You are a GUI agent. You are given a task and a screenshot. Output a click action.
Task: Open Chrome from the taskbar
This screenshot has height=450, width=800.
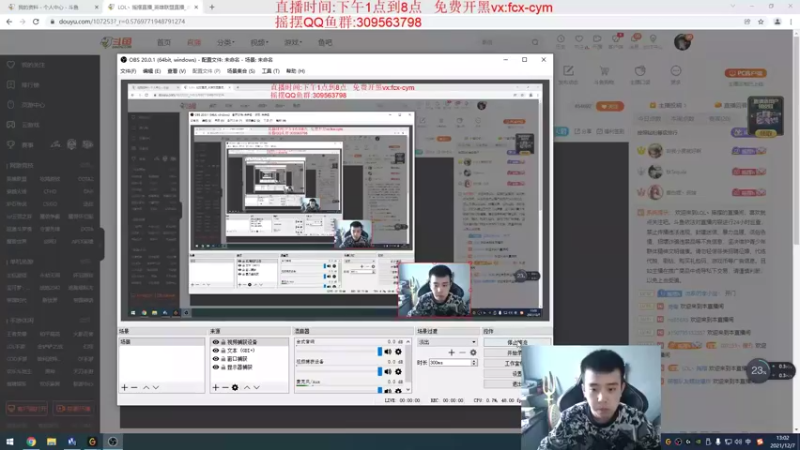[x=31, y=441]
